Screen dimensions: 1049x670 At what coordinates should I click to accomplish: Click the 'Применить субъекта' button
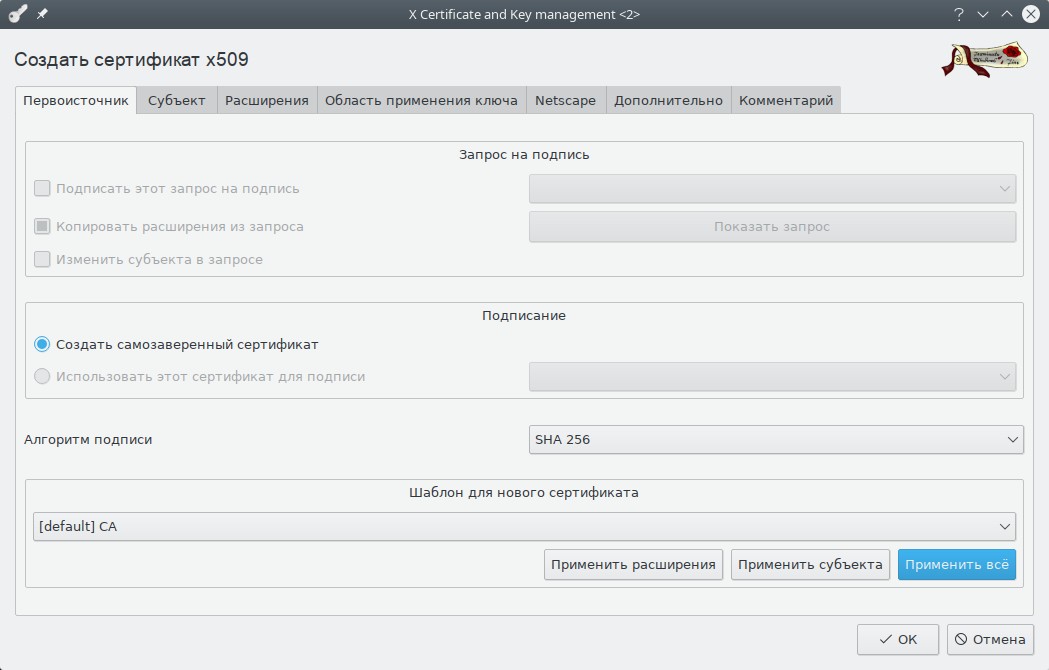pyautogui.click(x=810, y=564)
